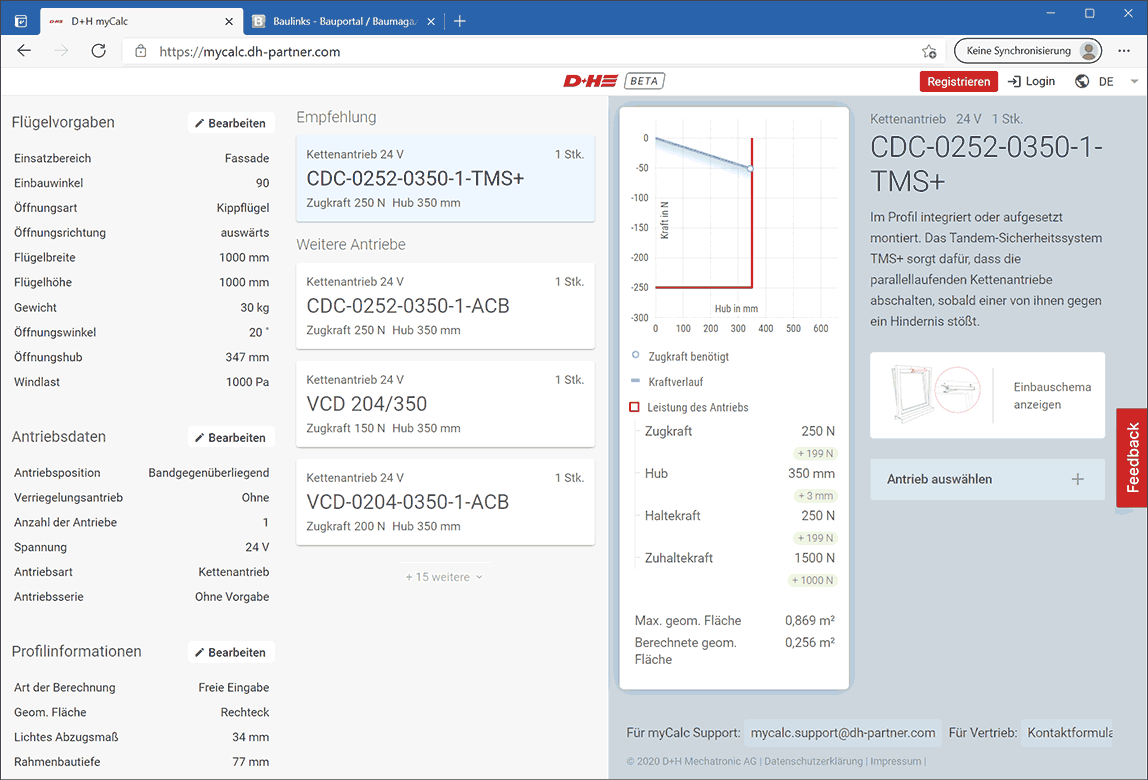Open a new browser tab with plus
This screenshot has height=780, width=1148.
click(x=460, y=21)
